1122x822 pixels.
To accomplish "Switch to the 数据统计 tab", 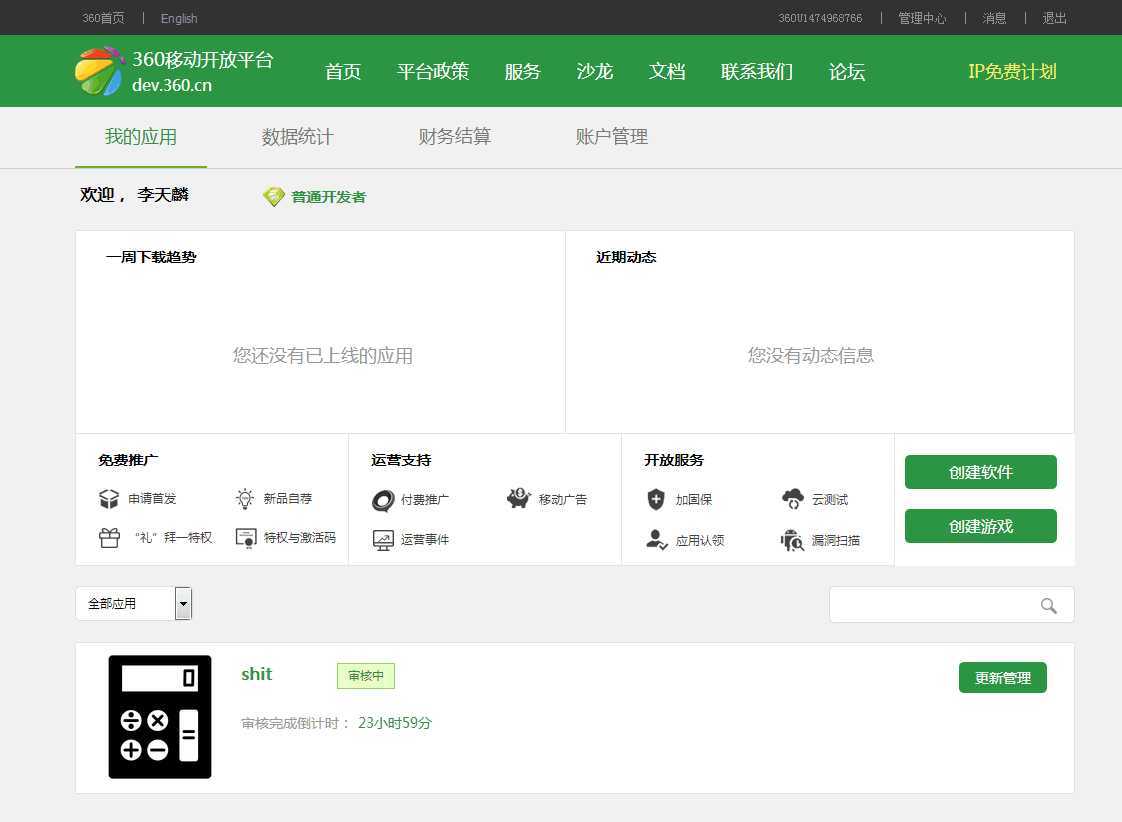I will (298, 137).
